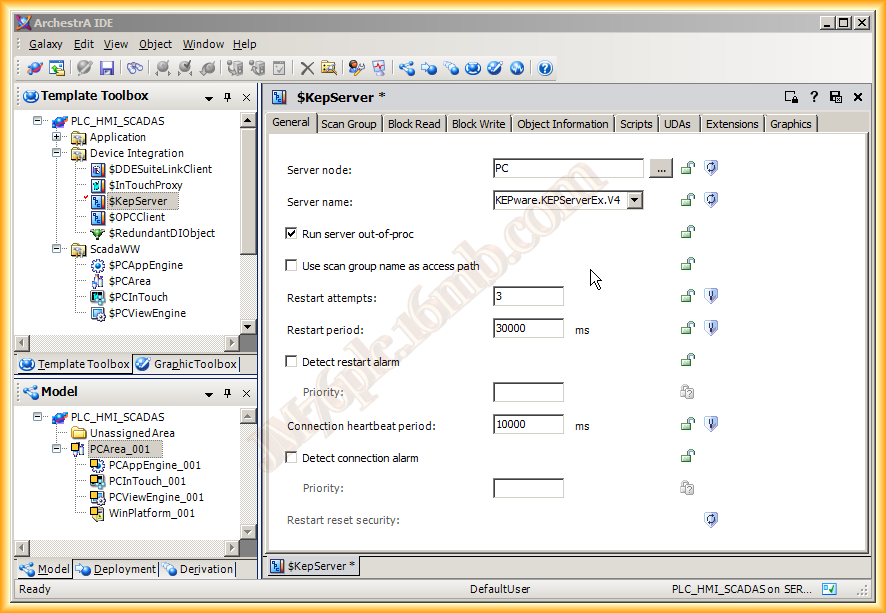Enable Use scan group name as access path
This screenshot has height=613, width=886.
292,266
